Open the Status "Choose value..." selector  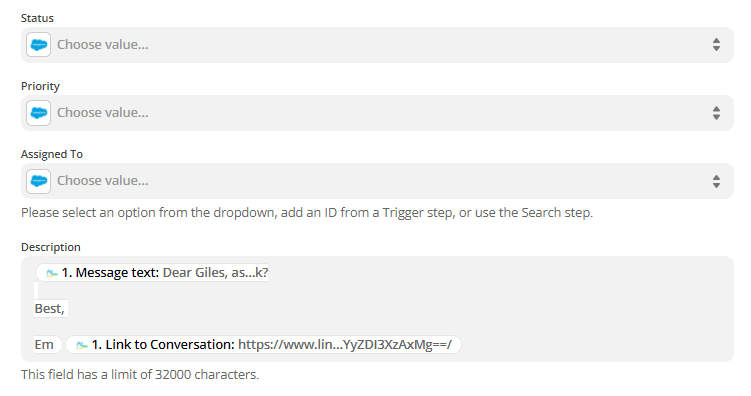click(377, 45)
